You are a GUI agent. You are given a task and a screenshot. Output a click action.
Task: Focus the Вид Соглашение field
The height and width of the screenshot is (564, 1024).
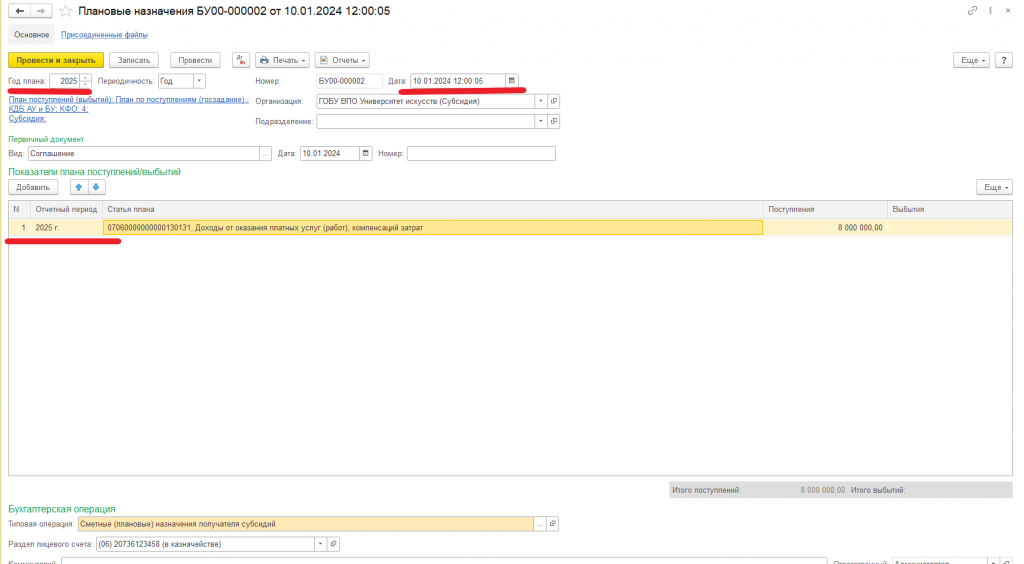pyautogui.click(x=144, y=153)
